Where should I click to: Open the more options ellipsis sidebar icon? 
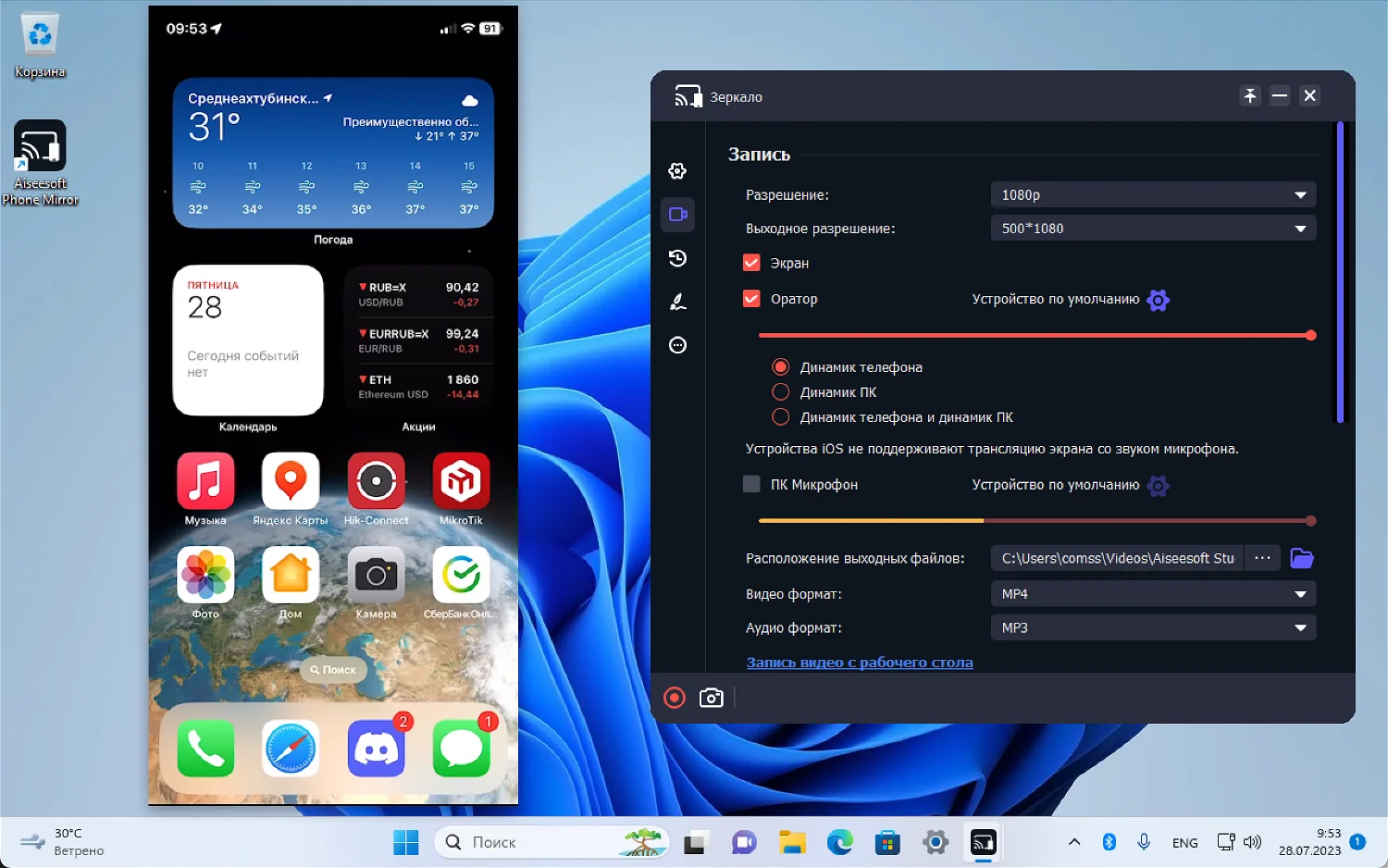tap(677, 345)
